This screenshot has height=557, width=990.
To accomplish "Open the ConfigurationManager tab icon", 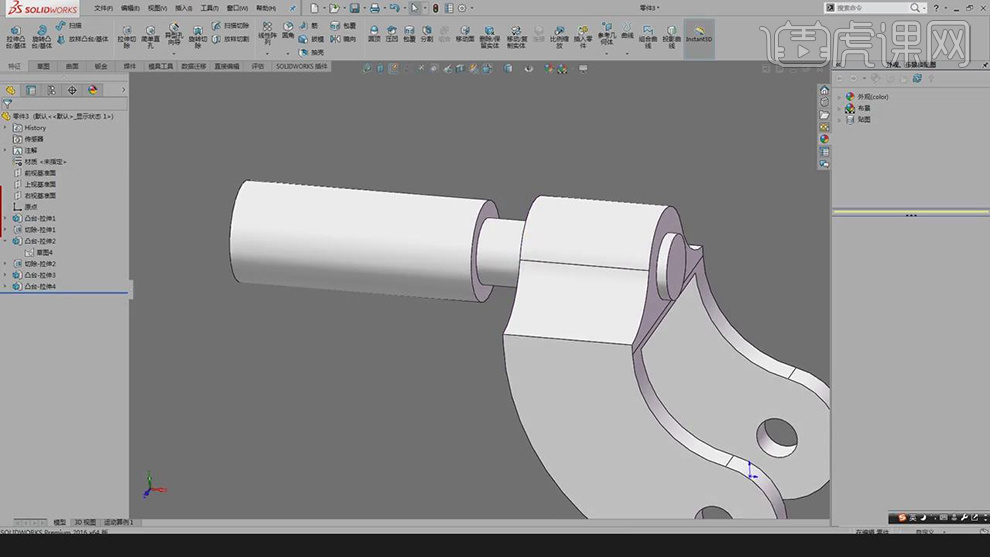I will click(51, 90).
